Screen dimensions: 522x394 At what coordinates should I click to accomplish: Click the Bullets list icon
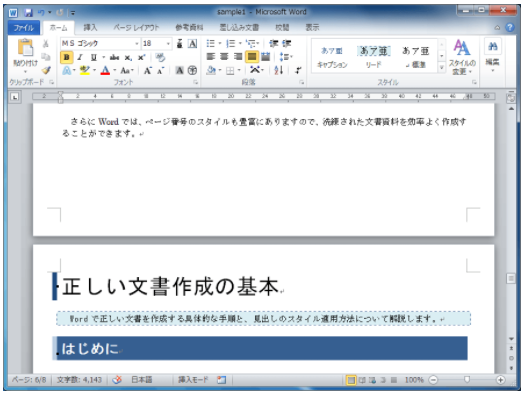point(210,43)
